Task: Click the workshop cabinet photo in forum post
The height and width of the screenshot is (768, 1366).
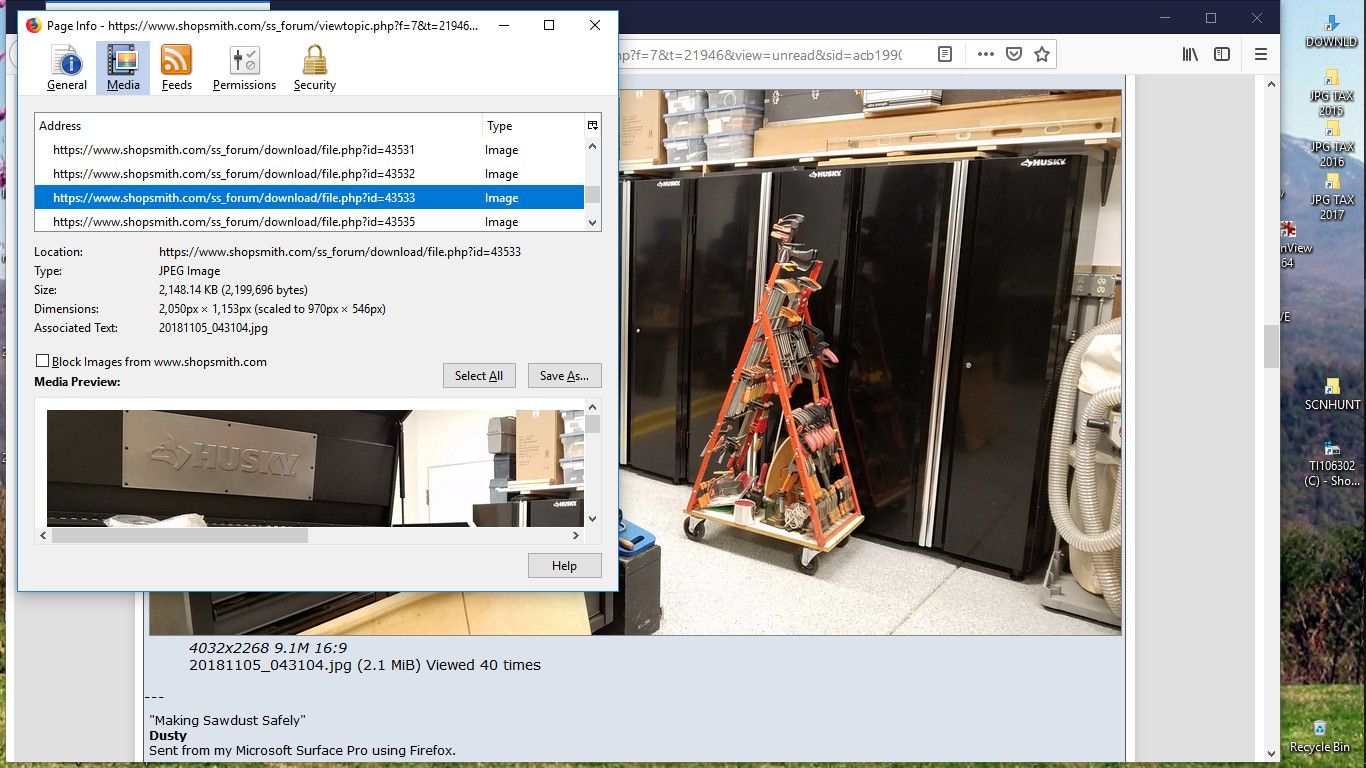Action: (x=870, y=362)
